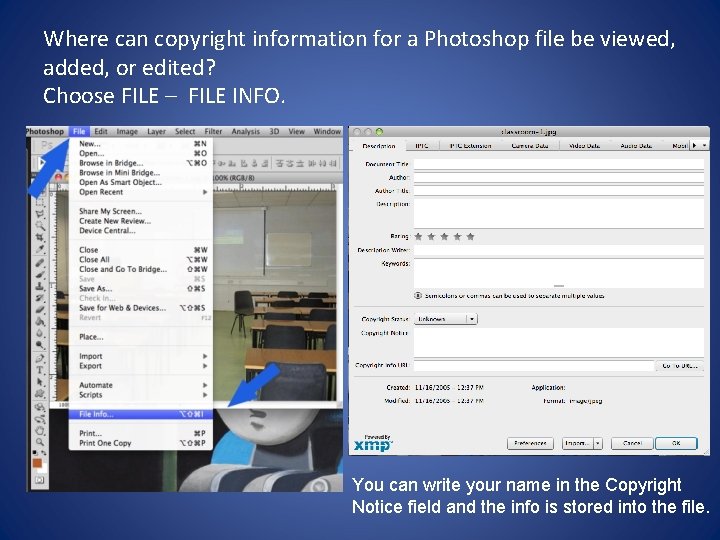Viewport: 720px width, 540px height.
Task: Select the Lasso tool in Photoshop toolbar
Action: pyautogui.click(x=40, y=214)
